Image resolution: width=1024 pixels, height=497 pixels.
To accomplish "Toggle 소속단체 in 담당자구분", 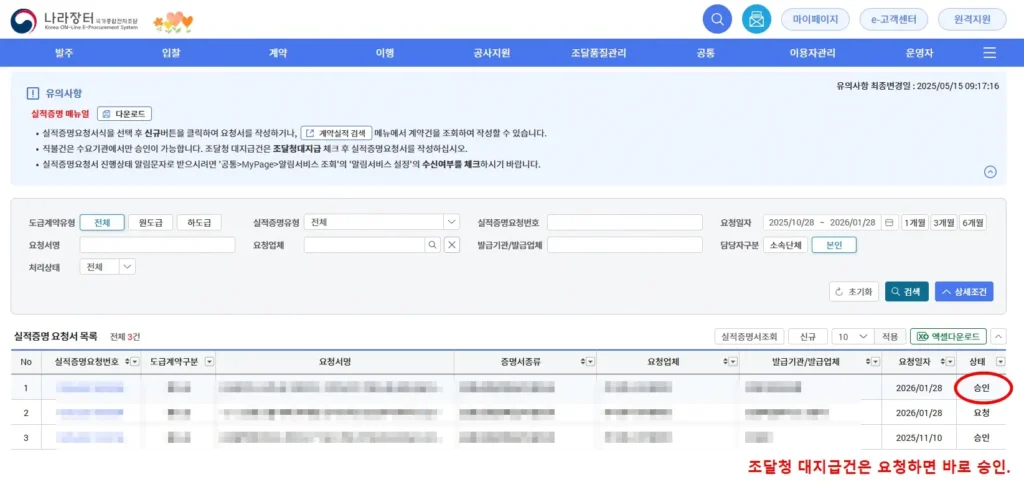I will [x=785, y=245].
